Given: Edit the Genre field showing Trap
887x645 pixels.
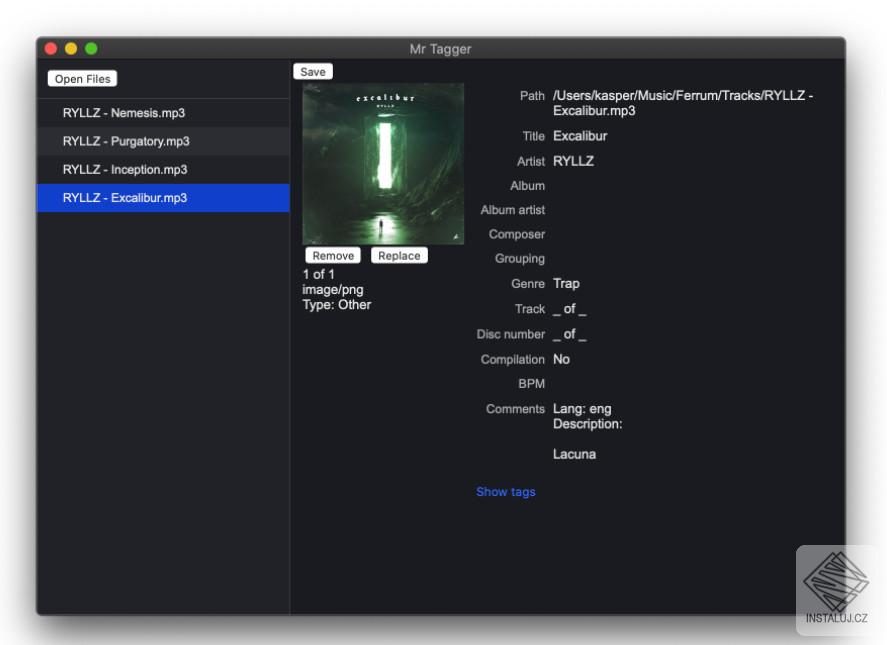Looking at the screenshot, I should [x=566, y=284].
